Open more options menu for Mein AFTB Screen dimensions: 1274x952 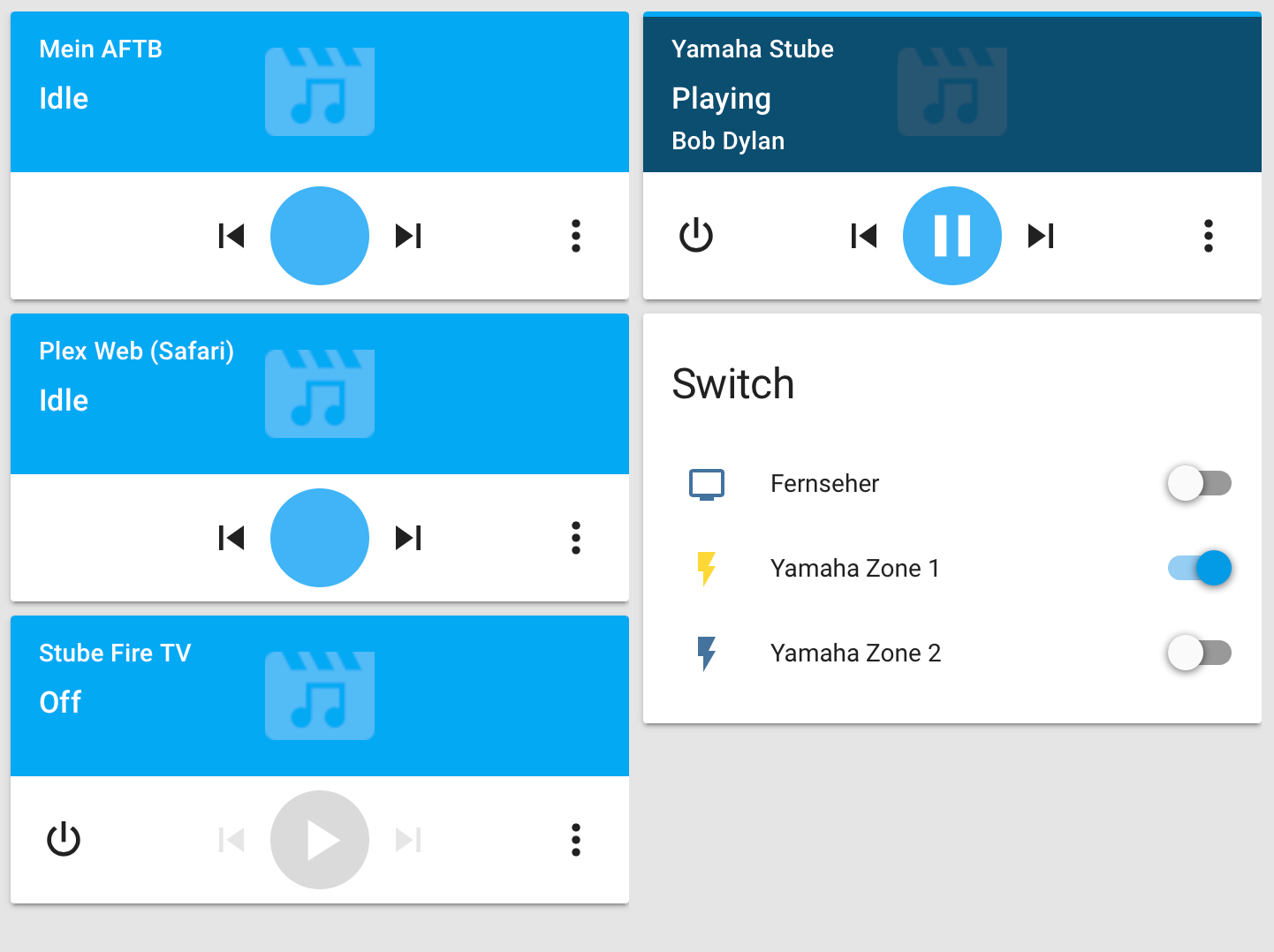tap(576, 236)
